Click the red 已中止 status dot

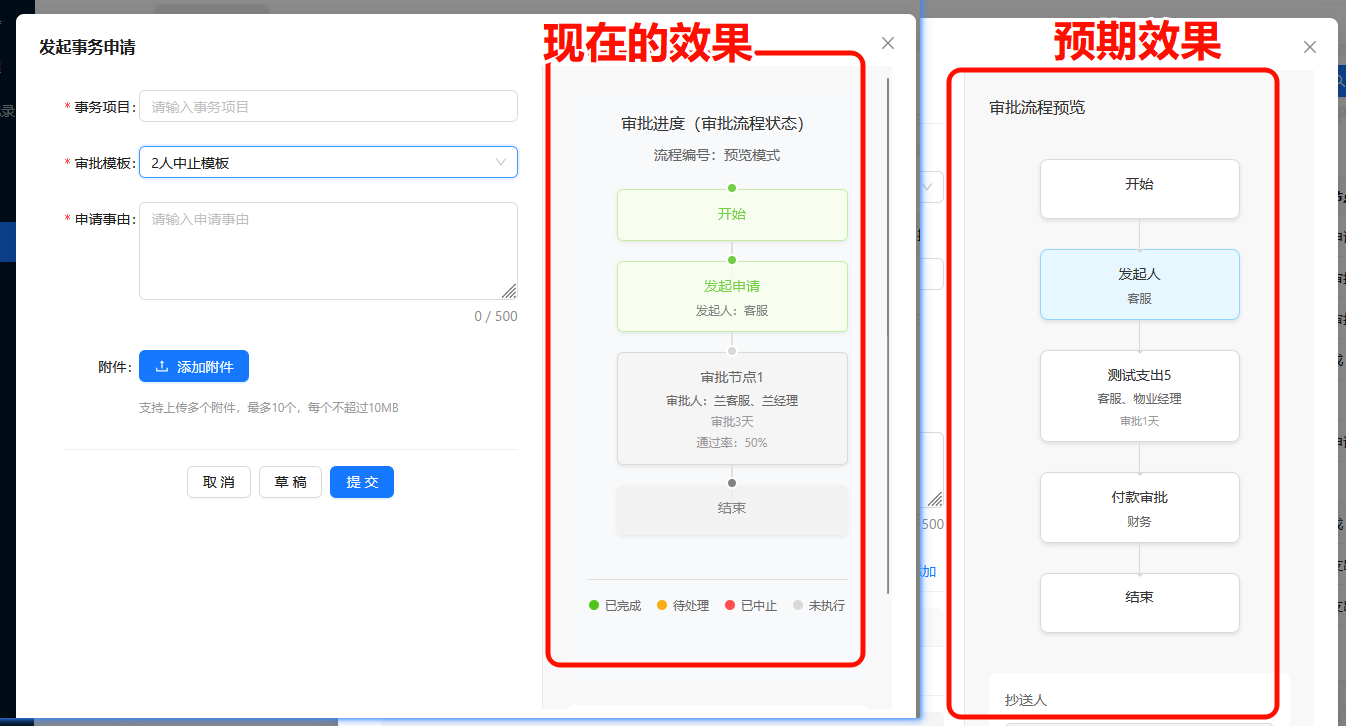click(729, 605)
